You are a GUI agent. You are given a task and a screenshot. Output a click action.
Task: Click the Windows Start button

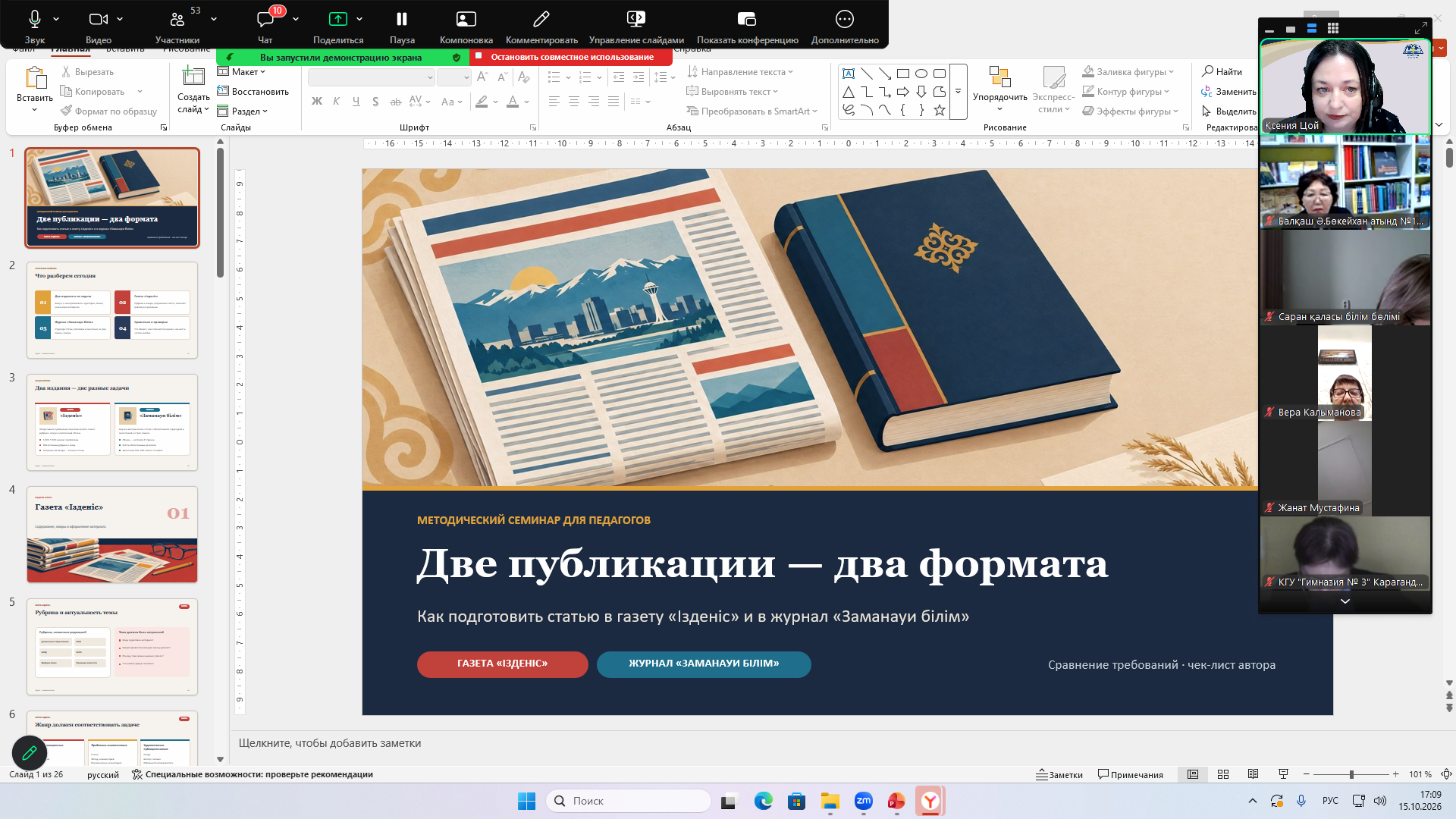pos(526,801)
